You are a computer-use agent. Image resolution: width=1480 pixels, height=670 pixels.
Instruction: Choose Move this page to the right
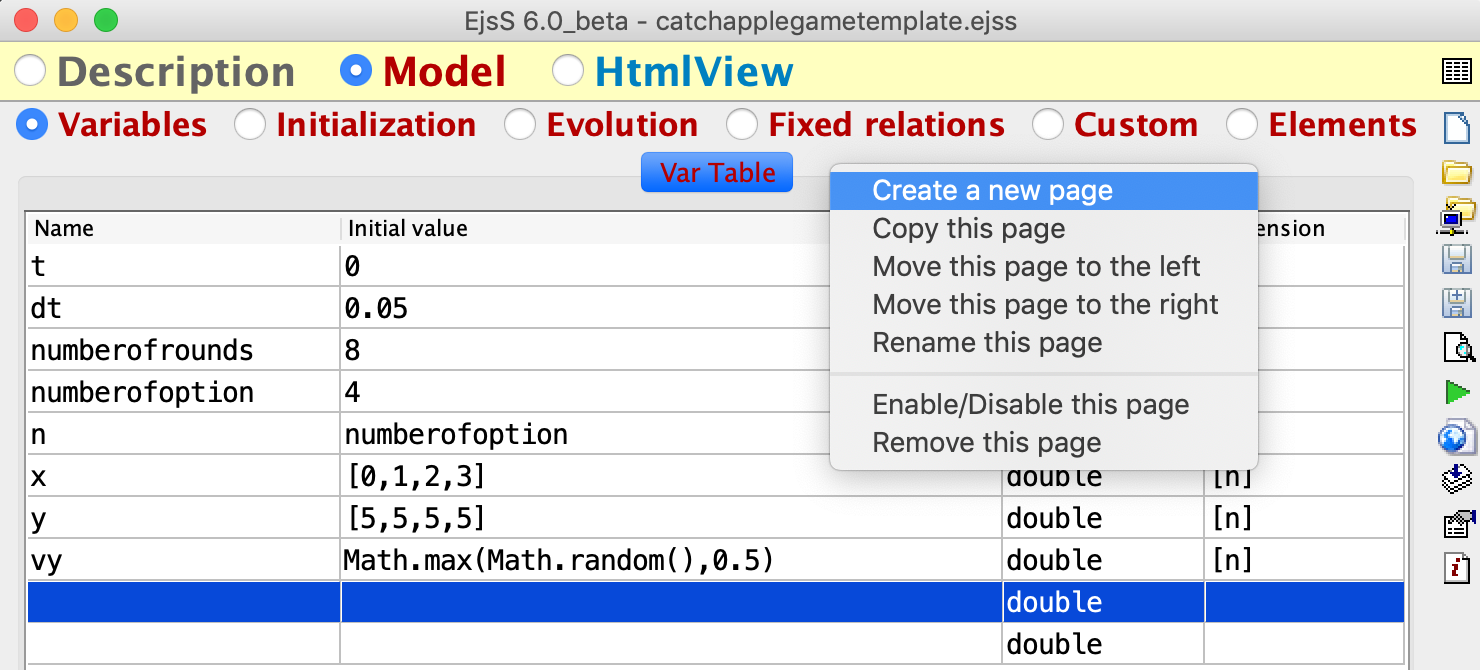click(1044, 304)
